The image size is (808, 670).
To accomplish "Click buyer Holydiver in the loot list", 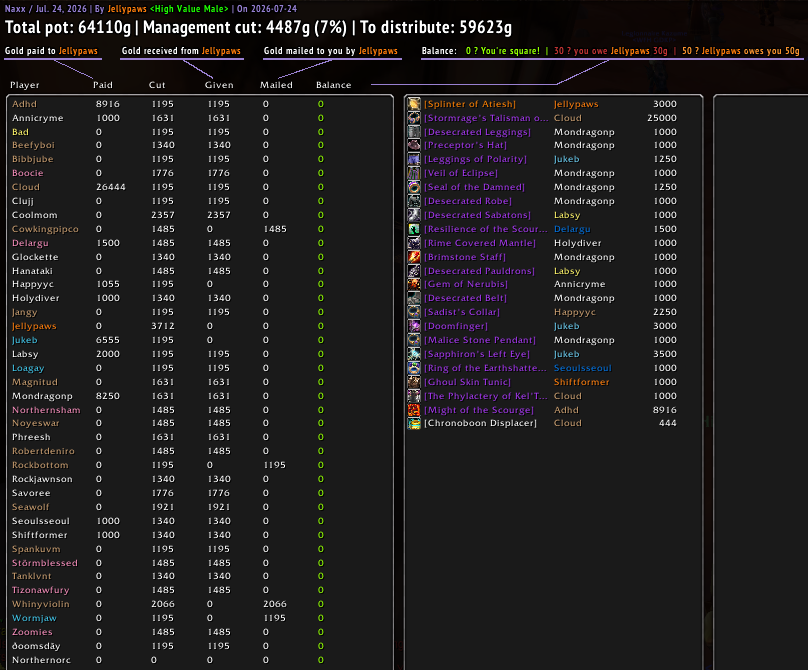I will click(x=577, y=243).
